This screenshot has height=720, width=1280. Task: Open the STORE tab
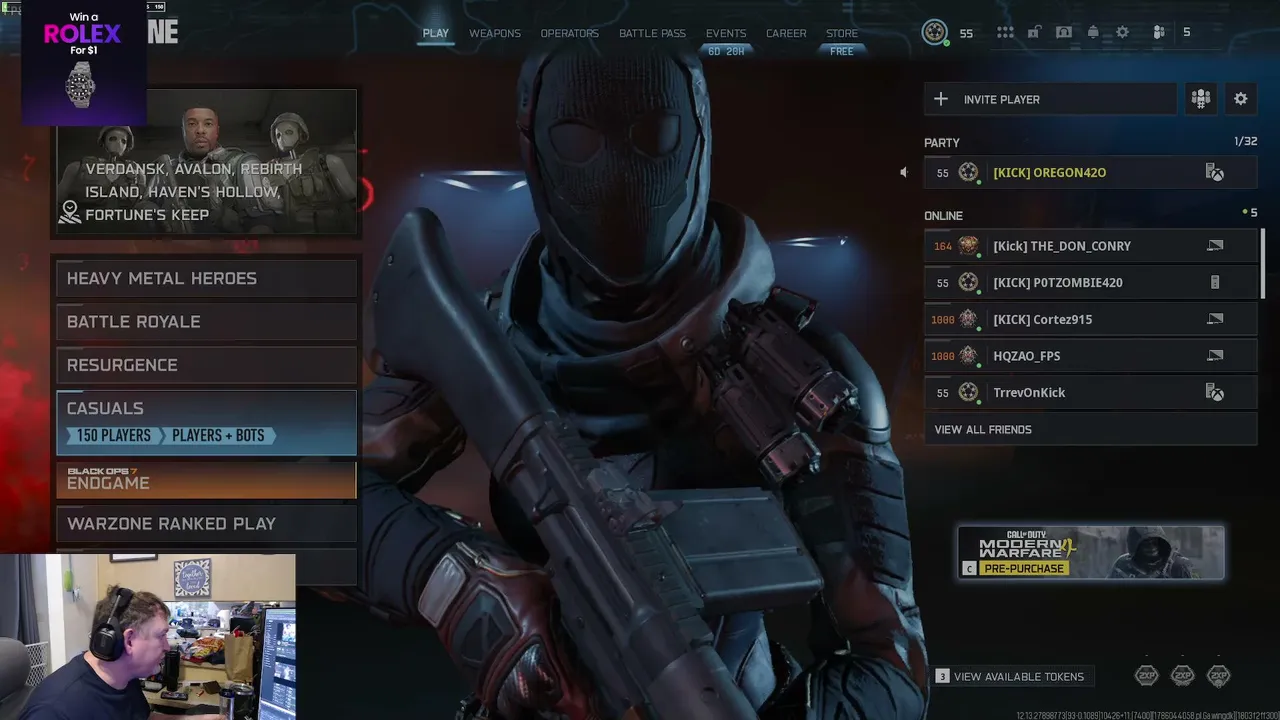click(x=842, y=33)
